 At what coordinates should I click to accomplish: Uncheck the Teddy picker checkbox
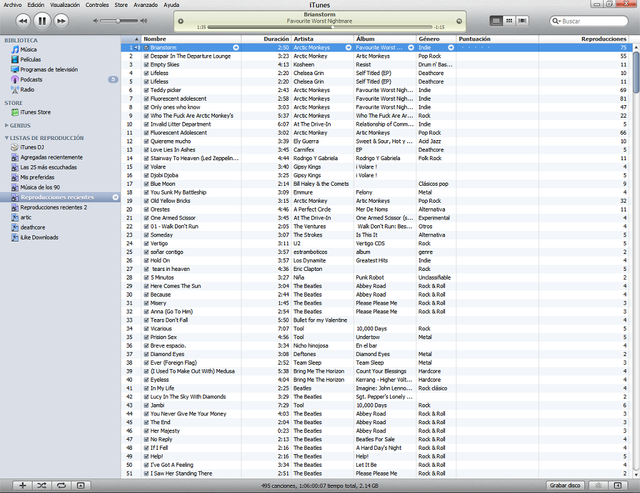[146, 90]
